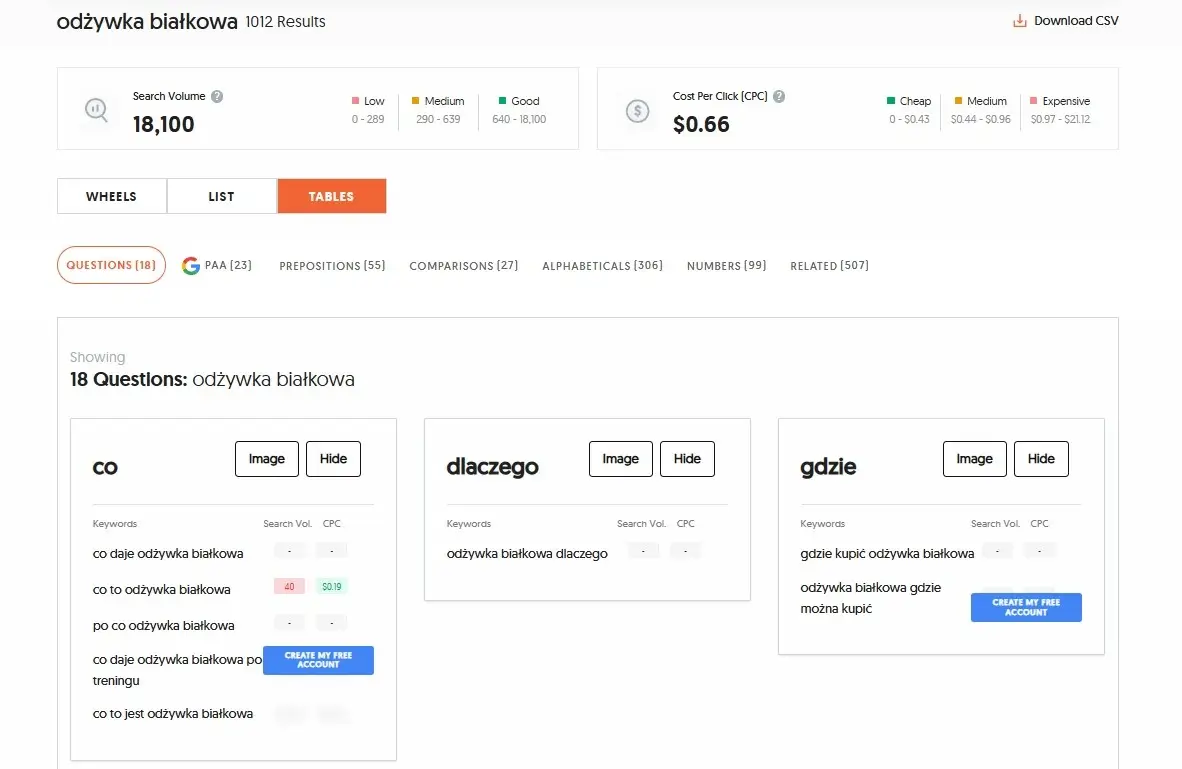Open help icon beside Cost Per Click
Screen dimensions: 1182x769
pos(779,97)
